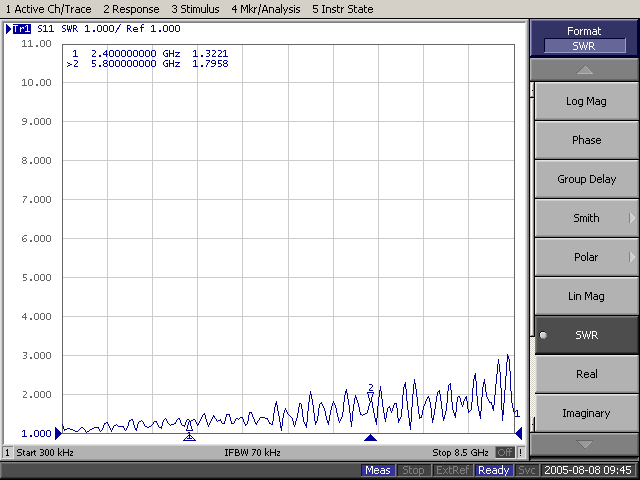Open the Smith chart submenu

586,218
